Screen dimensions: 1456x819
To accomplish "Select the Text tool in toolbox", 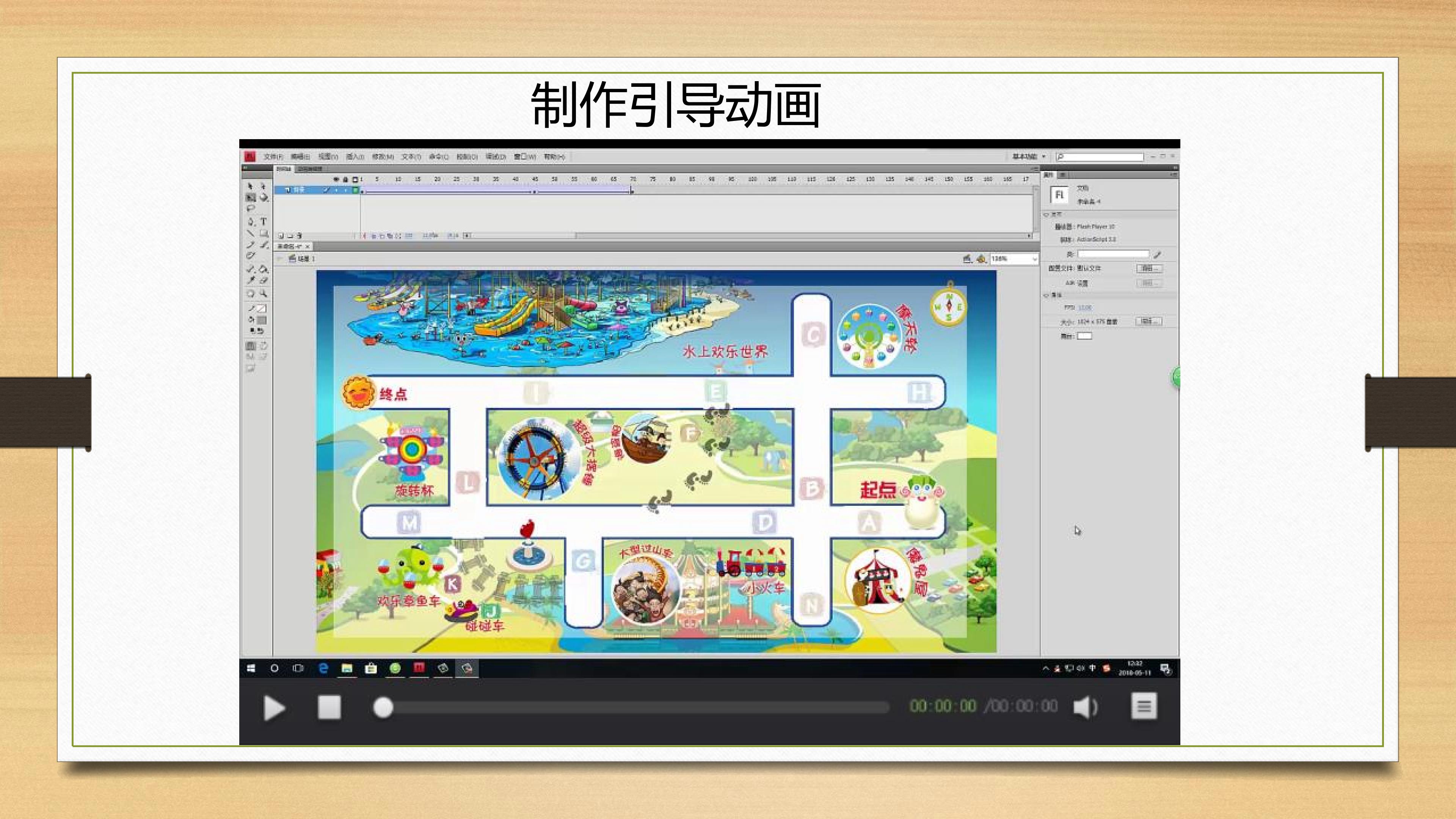I will click(264, 221).
